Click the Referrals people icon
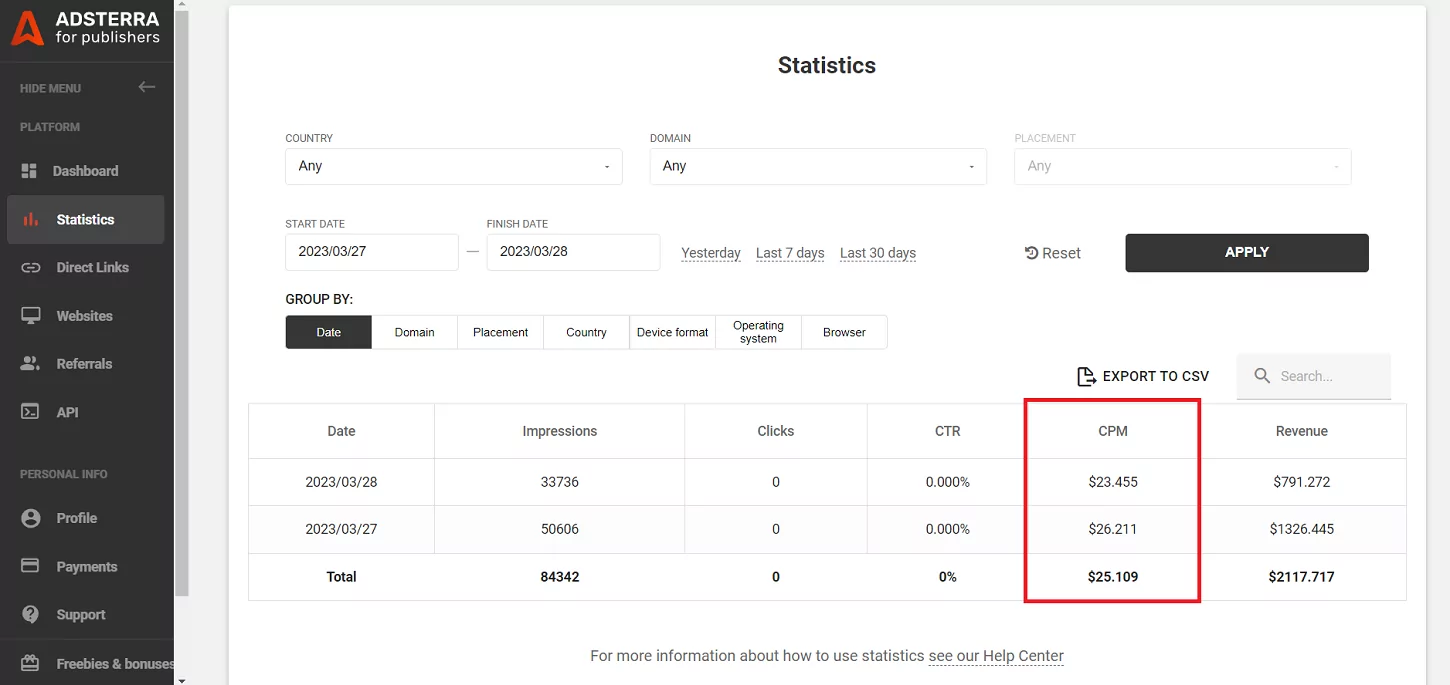This screenshot has width=1450, height=685. tap(31, 364)
